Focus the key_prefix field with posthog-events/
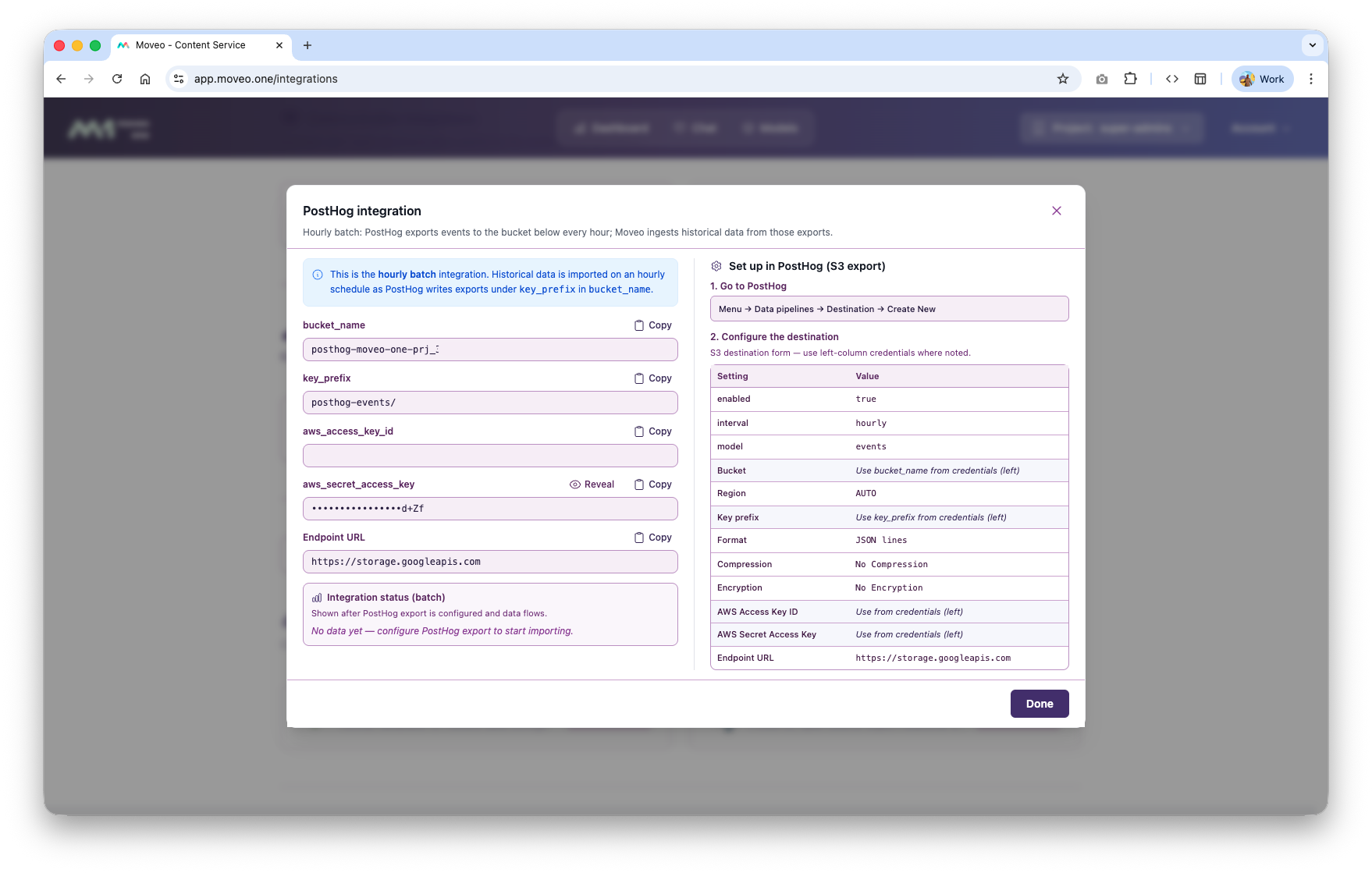1372x873 pixels. [490, 403]
